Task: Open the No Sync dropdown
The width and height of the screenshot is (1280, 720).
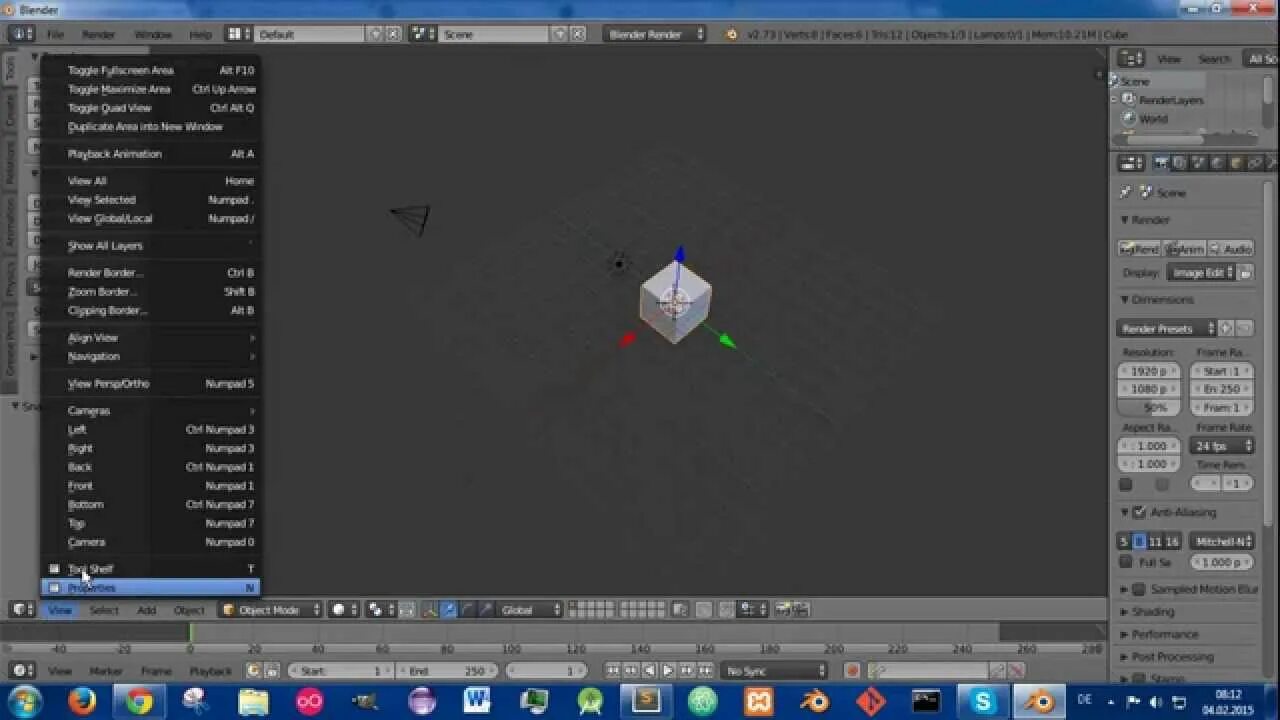Action: (776, 671)
